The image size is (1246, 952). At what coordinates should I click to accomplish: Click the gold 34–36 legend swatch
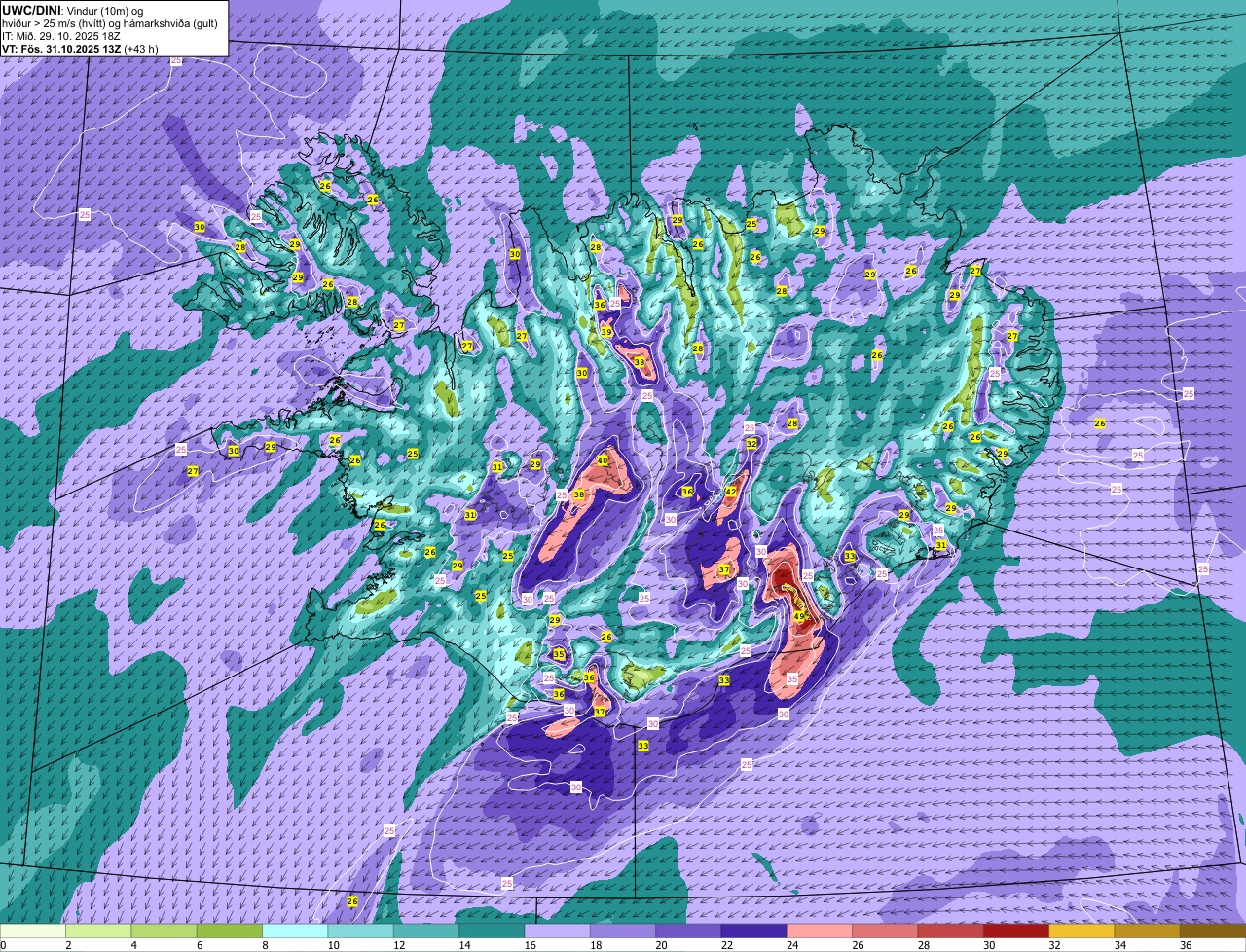[x=1145, y=932]
